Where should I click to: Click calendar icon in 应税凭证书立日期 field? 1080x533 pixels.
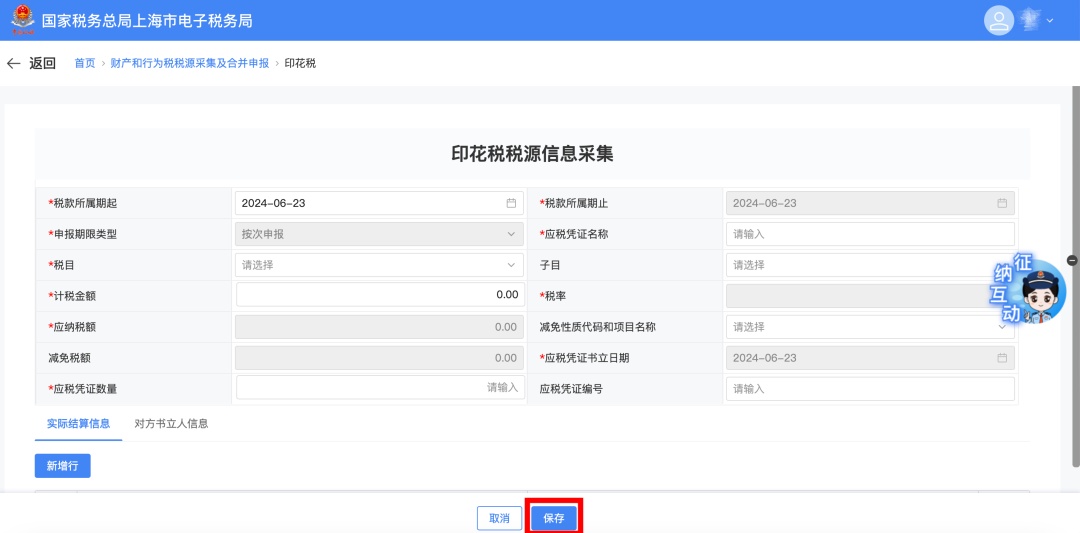coord(1002,358)
